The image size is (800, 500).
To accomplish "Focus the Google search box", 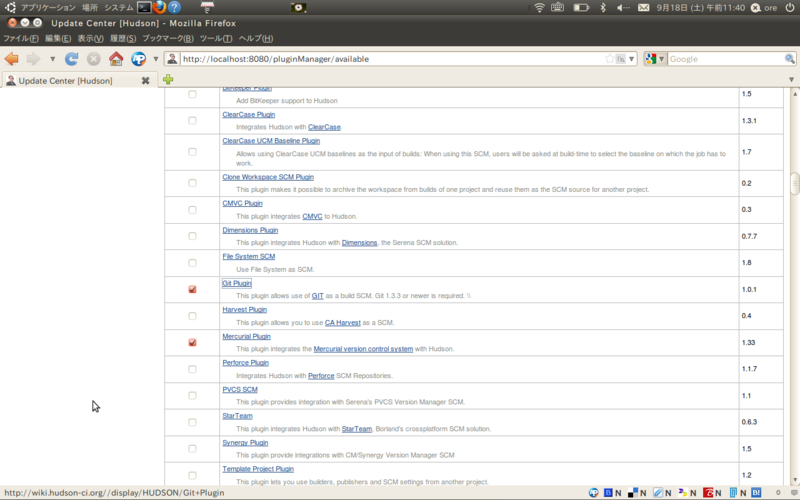I will tap(725, 59).
